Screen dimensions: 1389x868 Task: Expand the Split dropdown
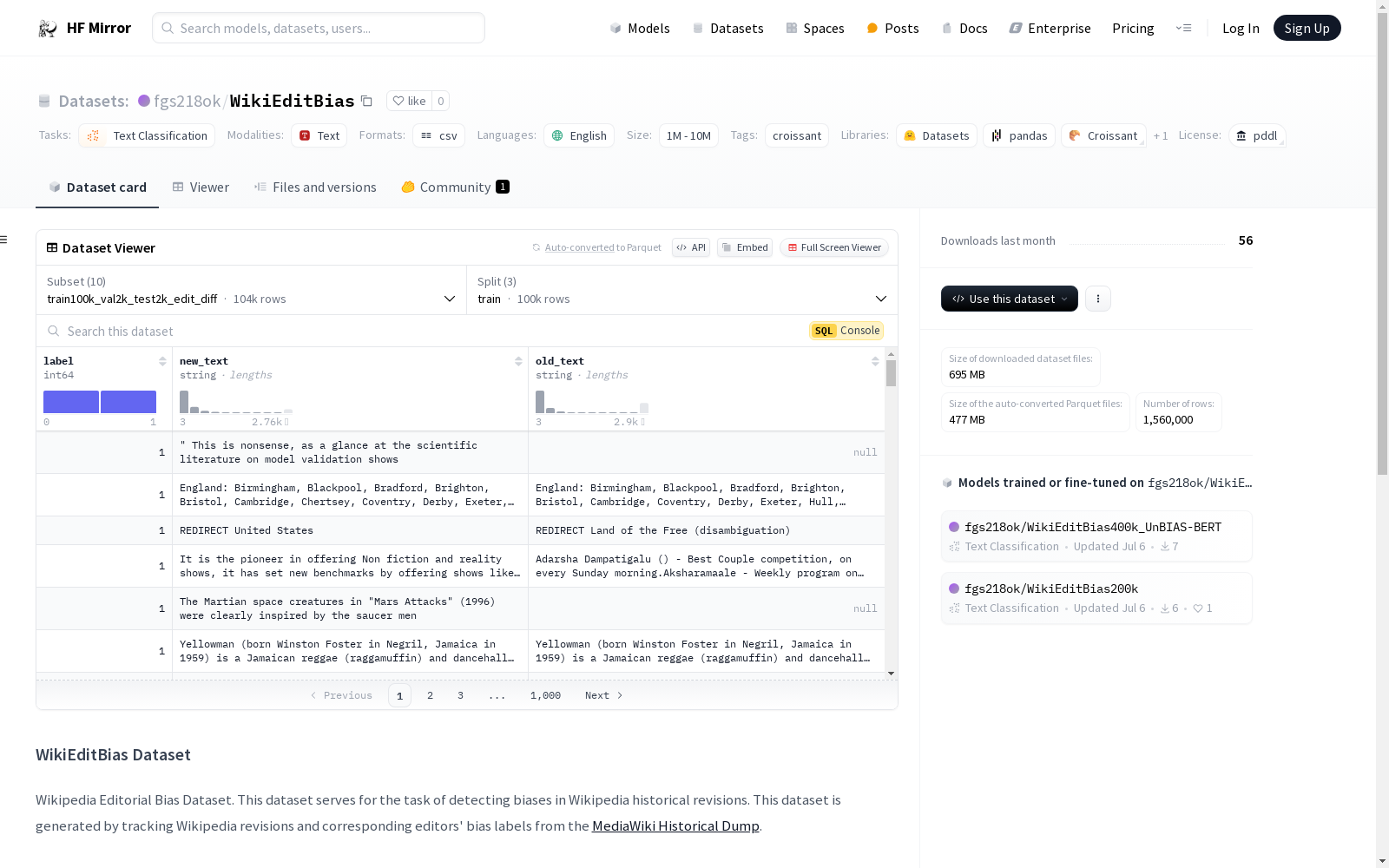(x=682, y=290)
